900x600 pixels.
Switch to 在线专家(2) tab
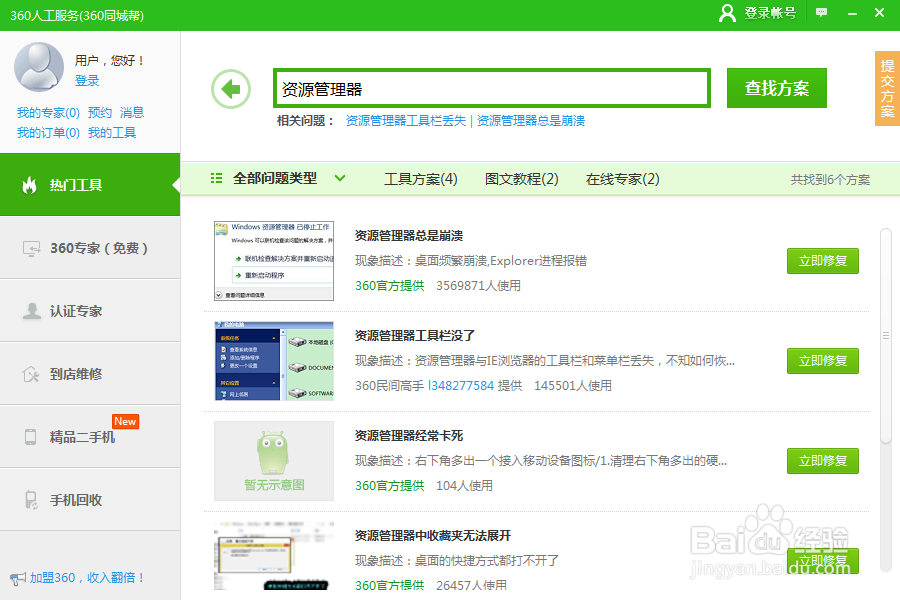point(623,179)
